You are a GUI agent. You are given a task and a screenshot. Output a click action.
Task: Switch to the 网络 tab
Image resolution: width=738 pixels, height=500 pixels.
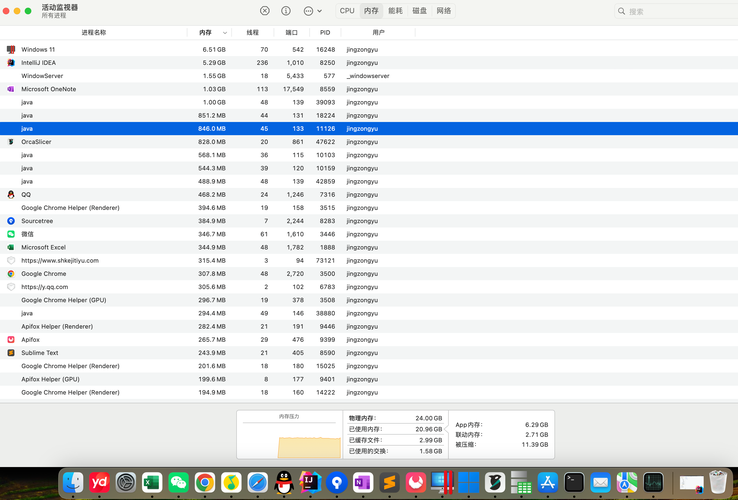point(444,11)
